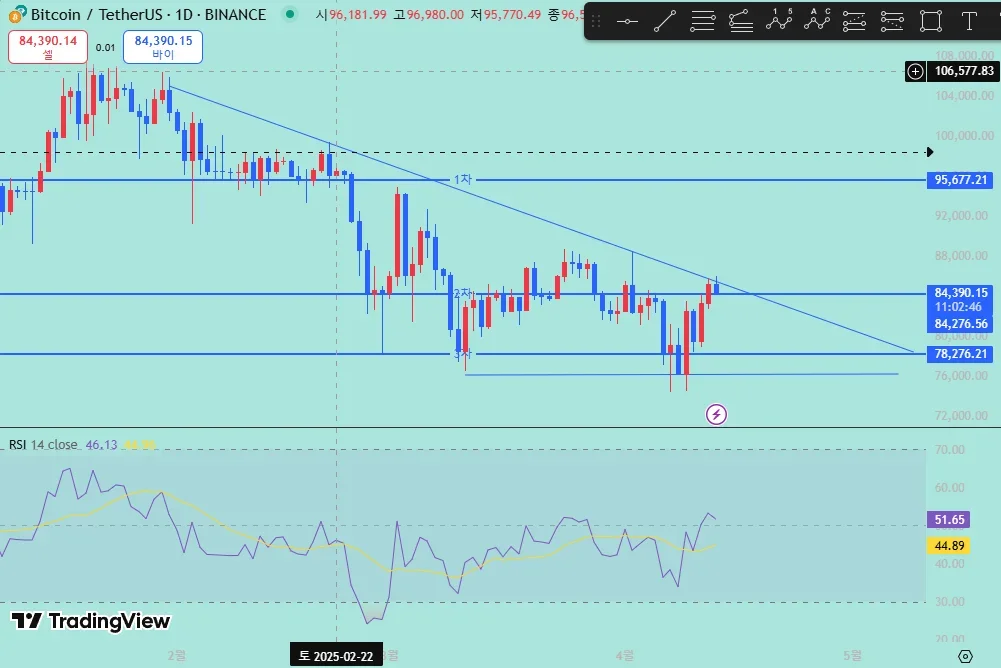Click the Bitcoin symbol logo
The image size is (1001, 668).
click(17, 13)
